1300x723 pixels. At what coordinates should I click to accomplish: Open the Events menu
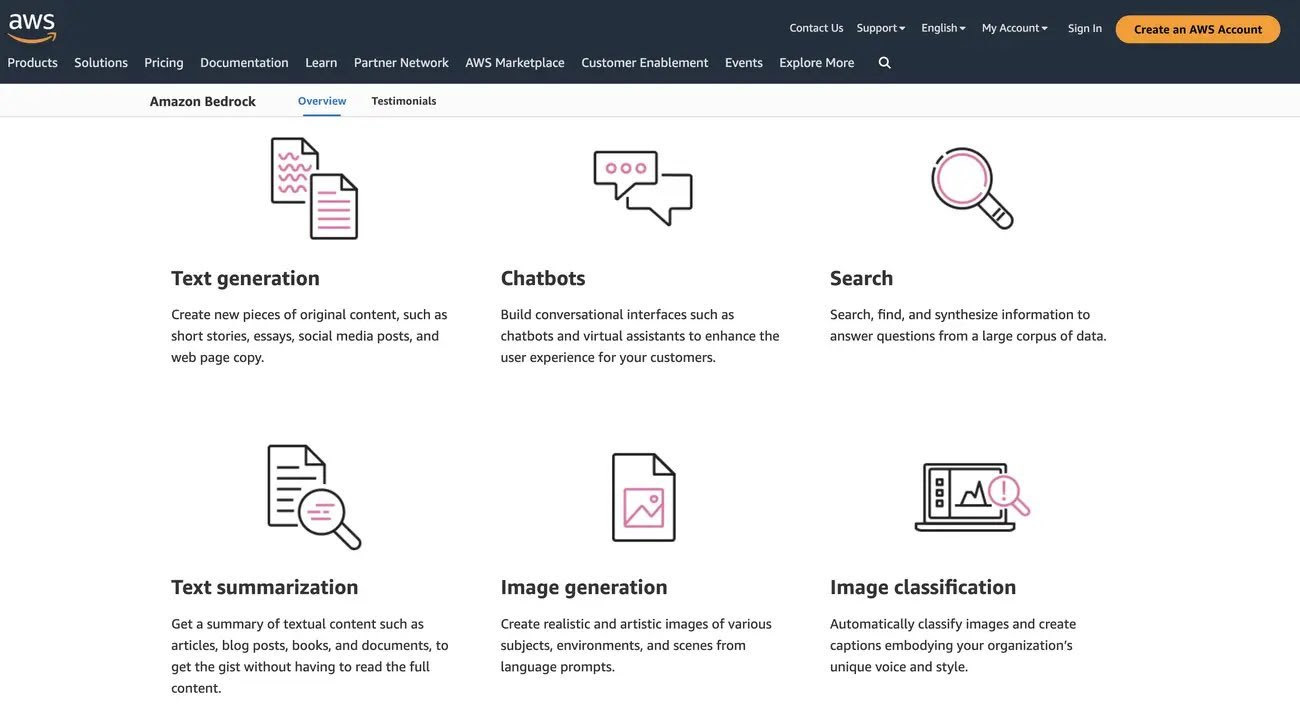744,62
